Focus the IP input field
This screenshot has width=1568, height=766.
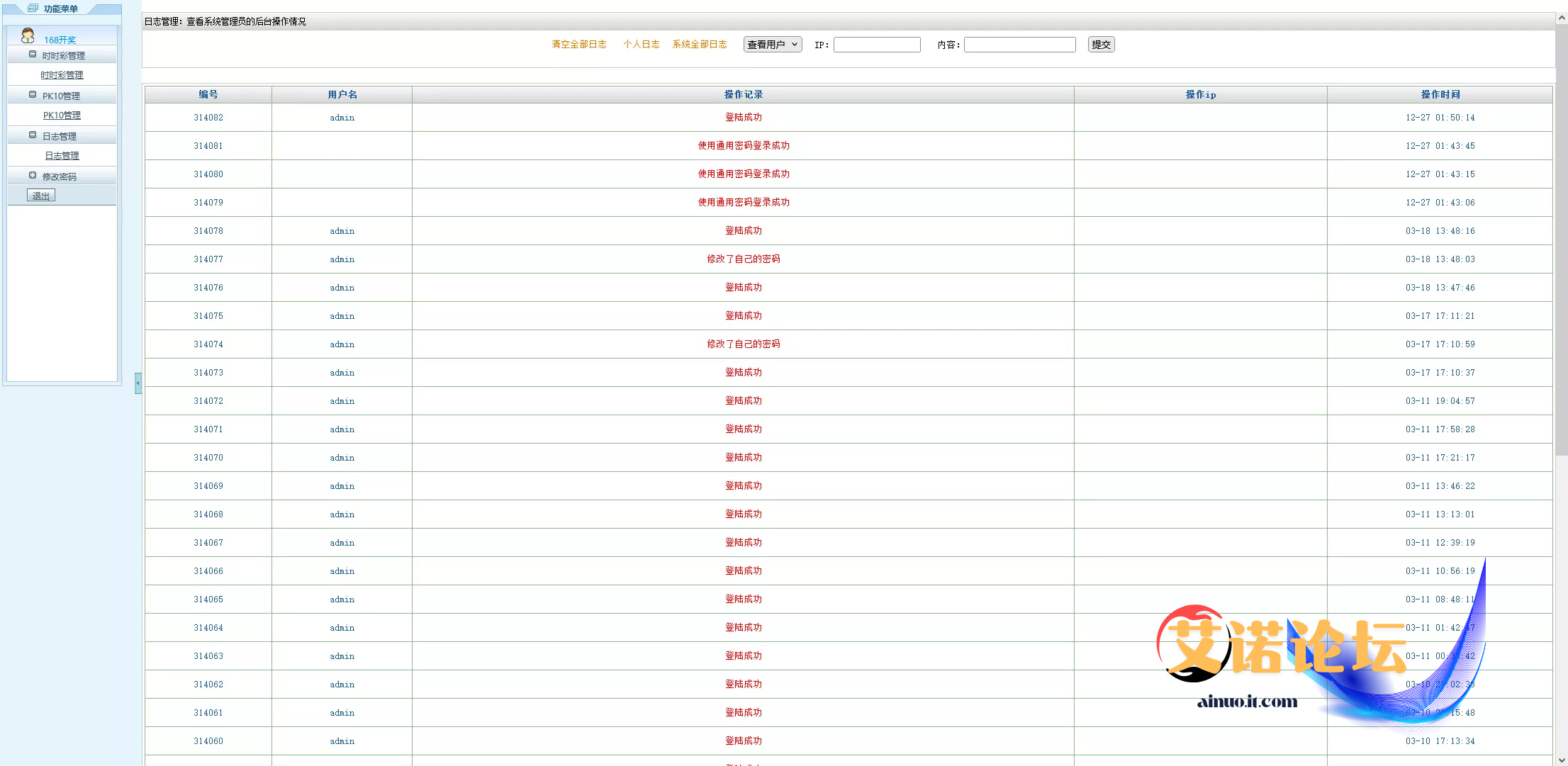(x=877, y=45)
